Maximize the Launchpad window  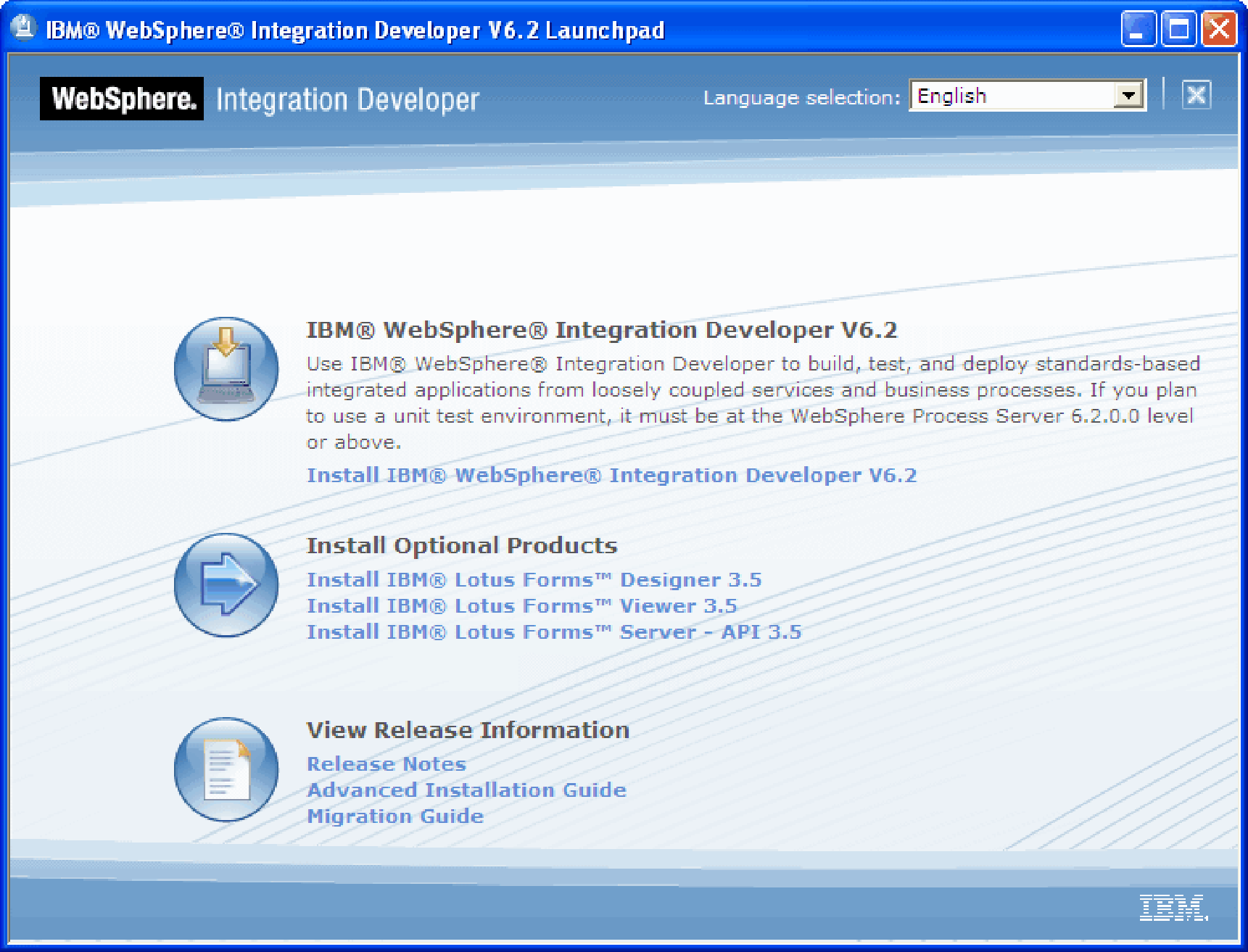1179,29
